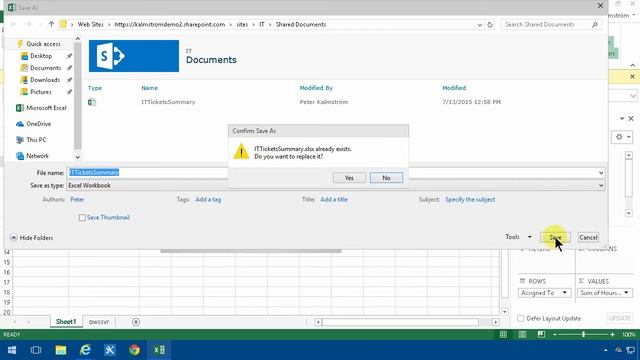Add a new sheet with plus icon
Screen dimensions: 640x360
pyautogui.click(x=136, y=322)
